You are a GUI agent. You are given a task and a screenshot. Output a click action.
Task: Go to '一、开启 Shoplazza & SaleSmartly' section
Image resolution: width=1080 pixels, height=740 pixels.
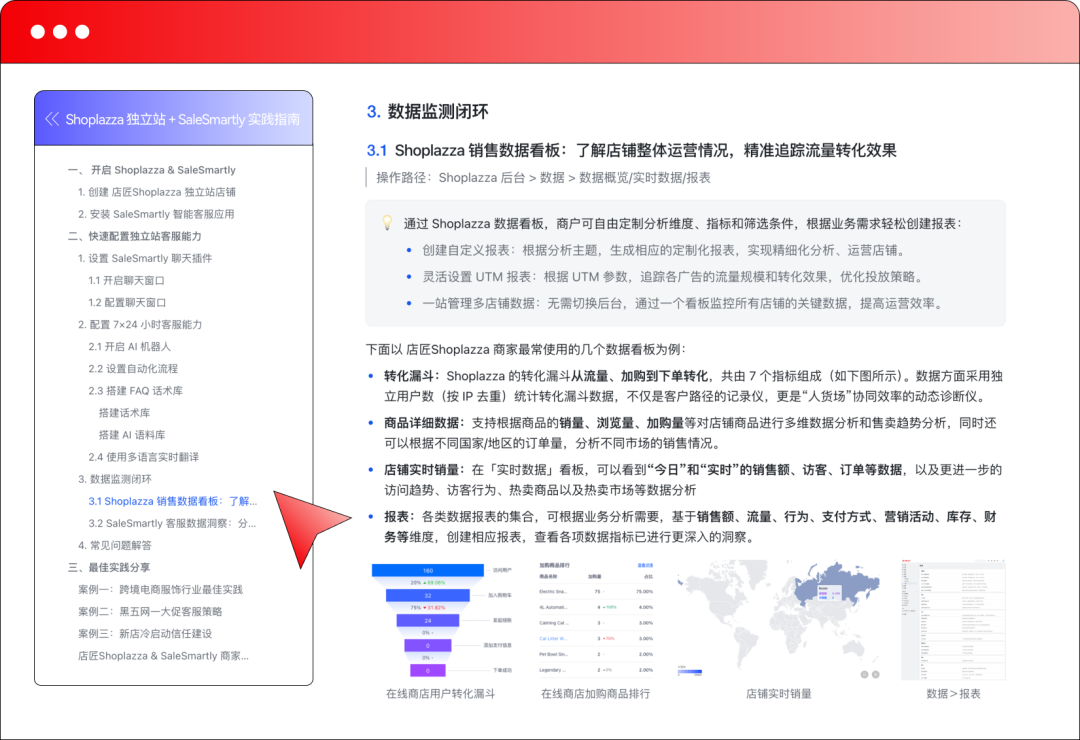(152, 169)
